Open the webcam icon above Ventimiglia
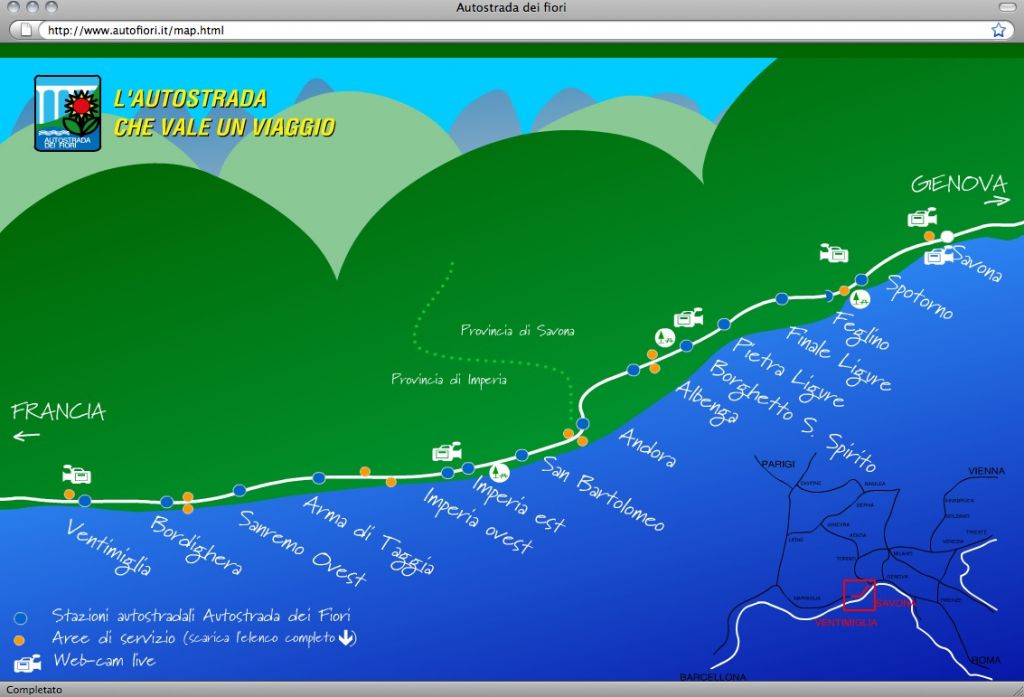The image size is (1024, 697). tap(76, 474)
